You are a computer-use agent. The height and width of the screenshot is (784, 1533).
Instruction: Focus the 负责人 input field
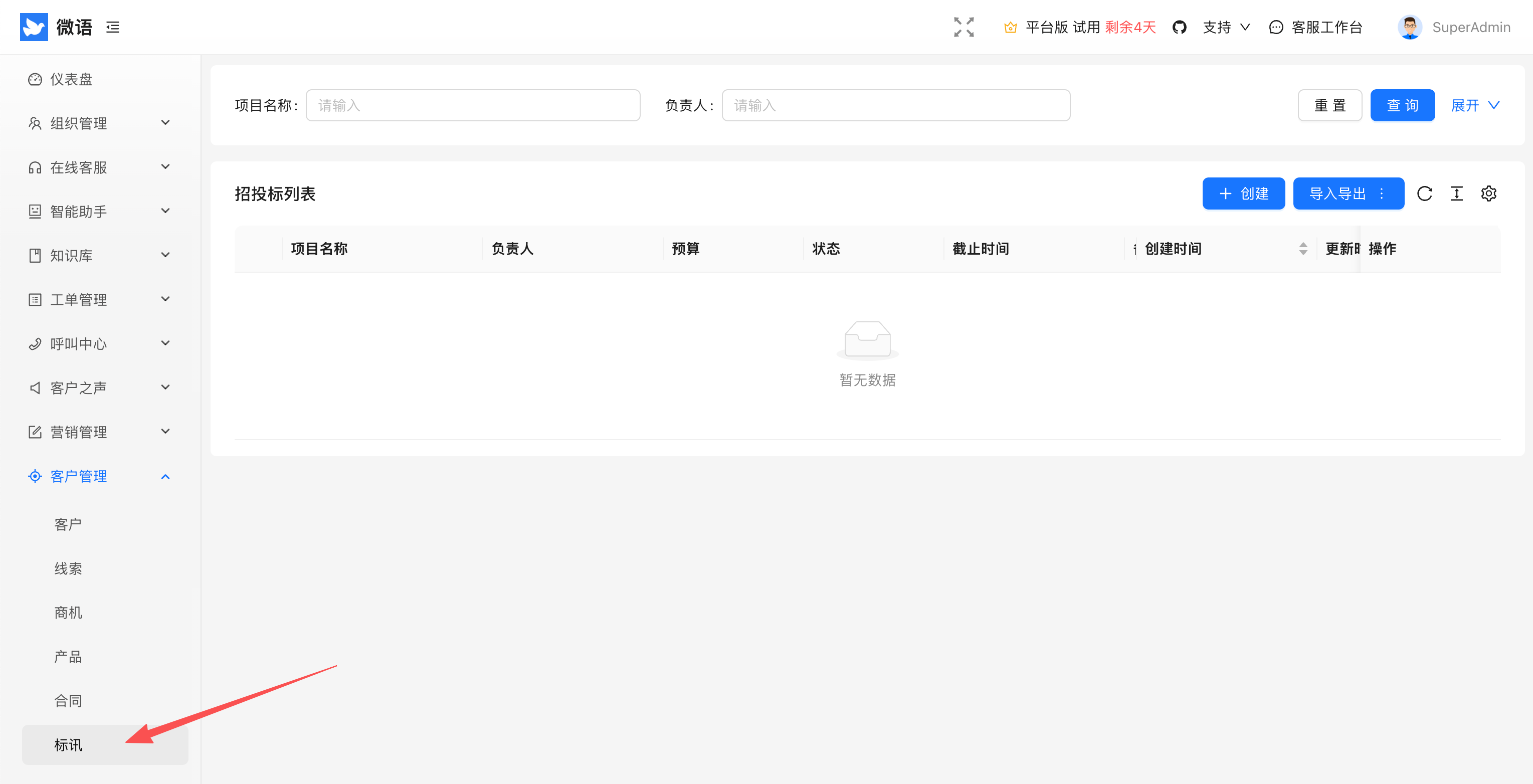click(x=896, y=105)
